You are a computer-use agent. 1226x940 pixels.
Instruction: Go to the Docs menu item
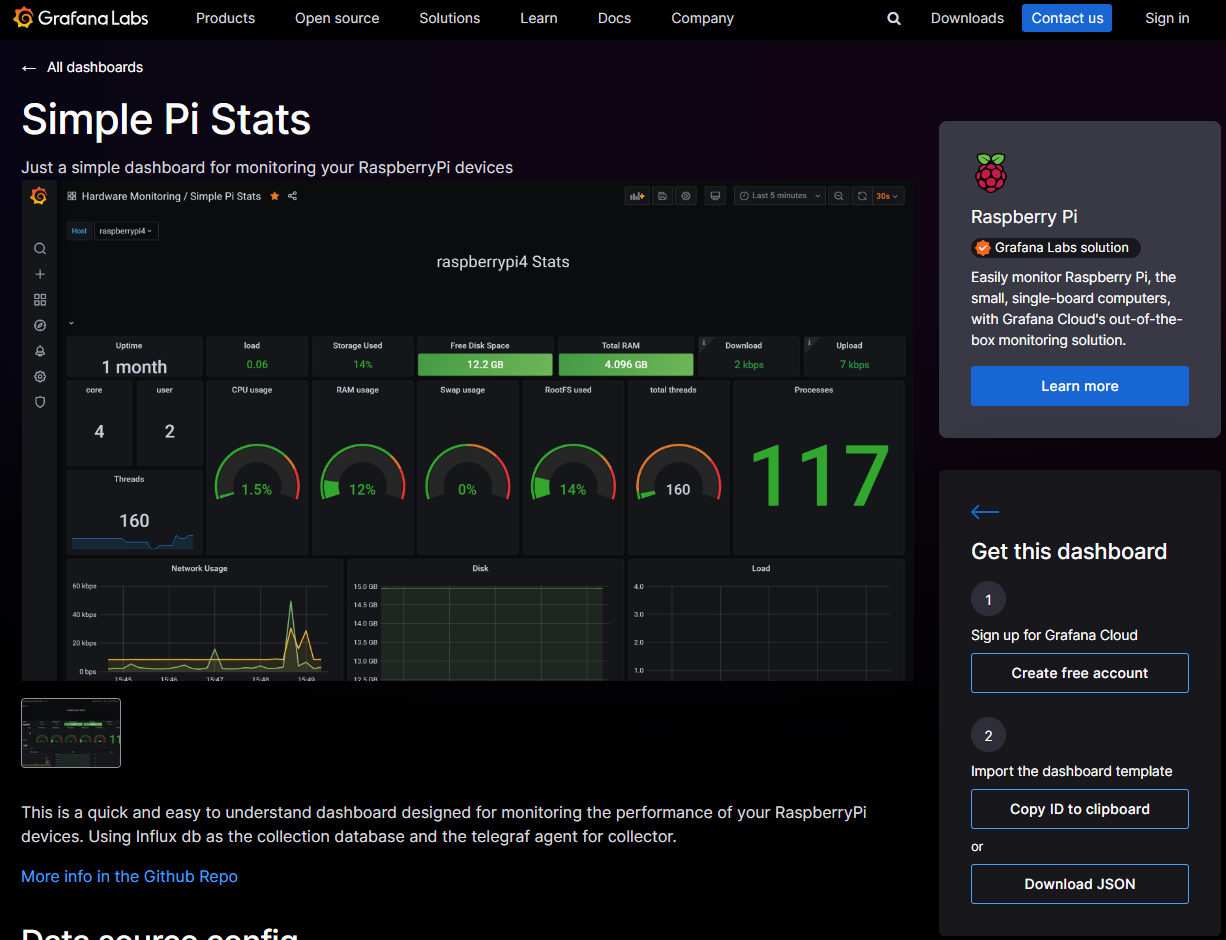pyautogui.click(x=614, y=18)
